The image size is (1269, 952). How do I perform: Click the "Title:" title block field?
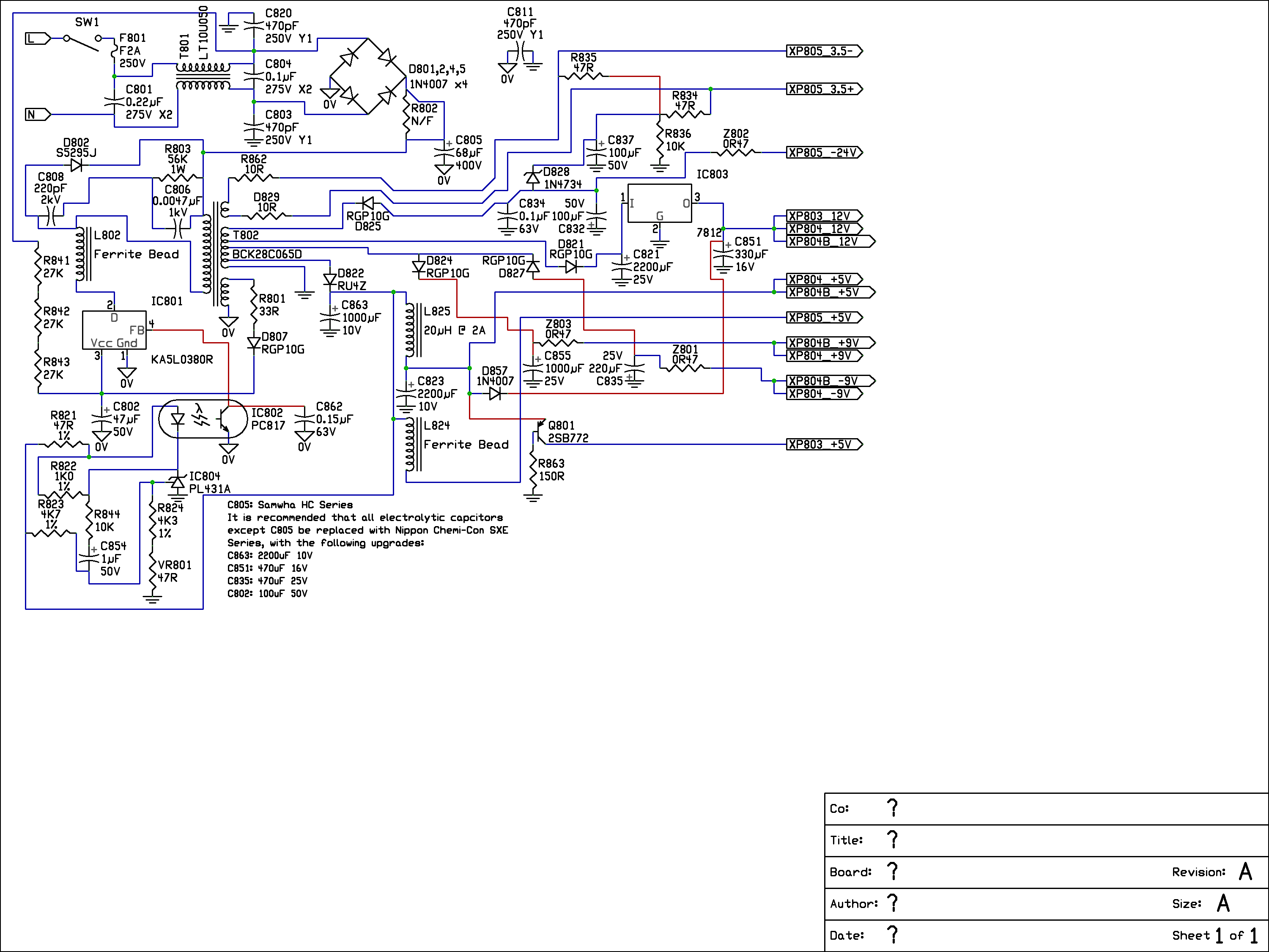(x=1047, y=841)
